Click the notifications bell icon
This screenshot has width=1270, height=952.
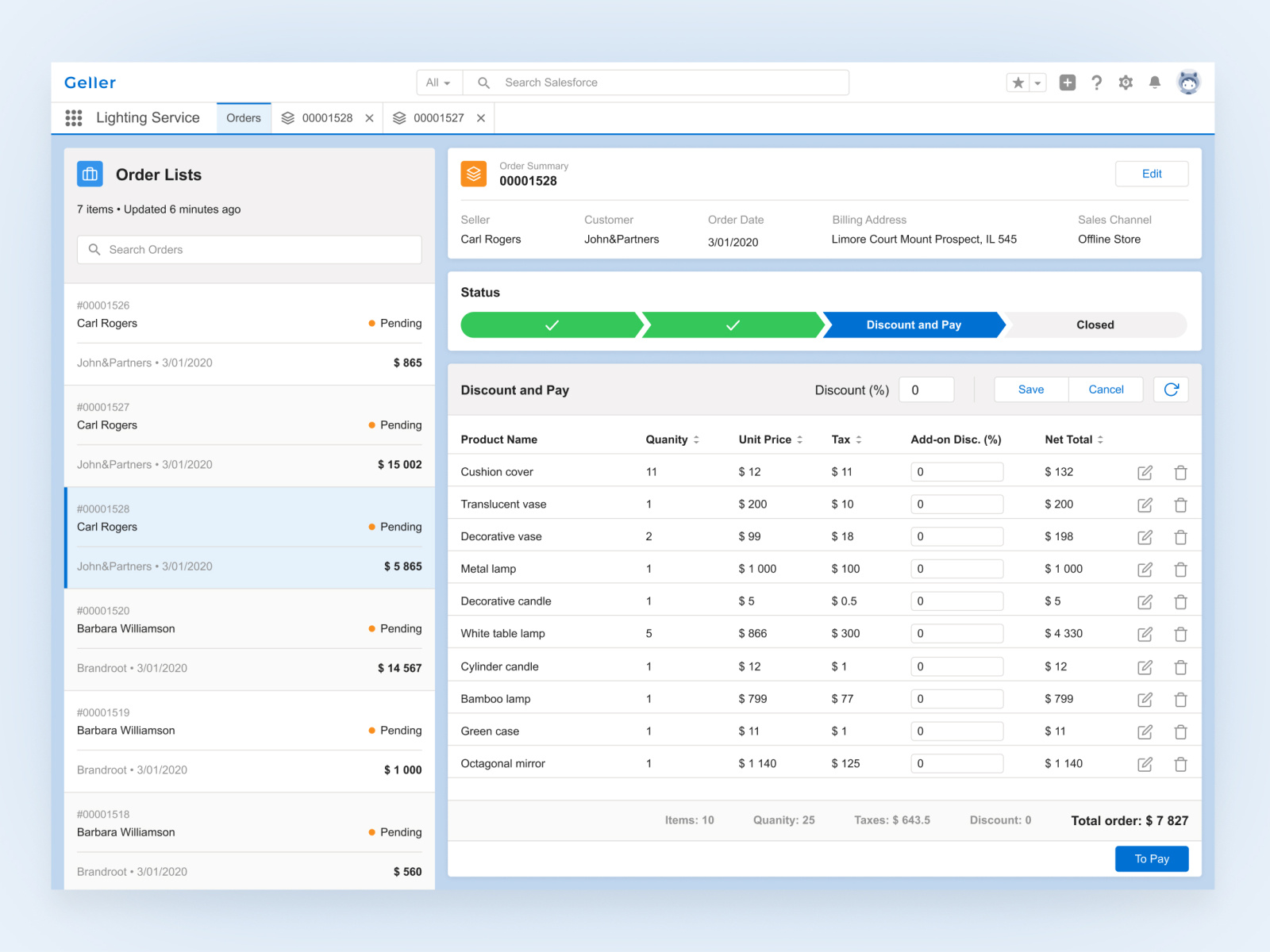[x=1155, y=83]
